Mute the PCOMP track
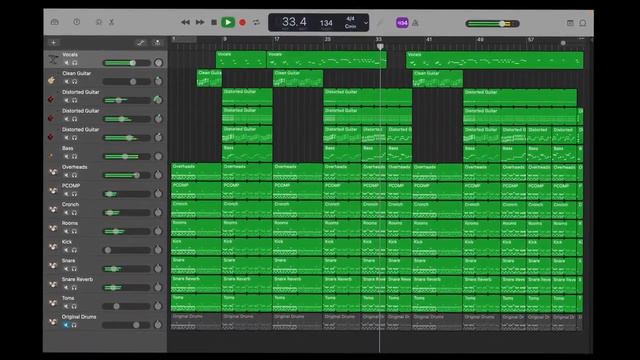 tap(67, 194)
